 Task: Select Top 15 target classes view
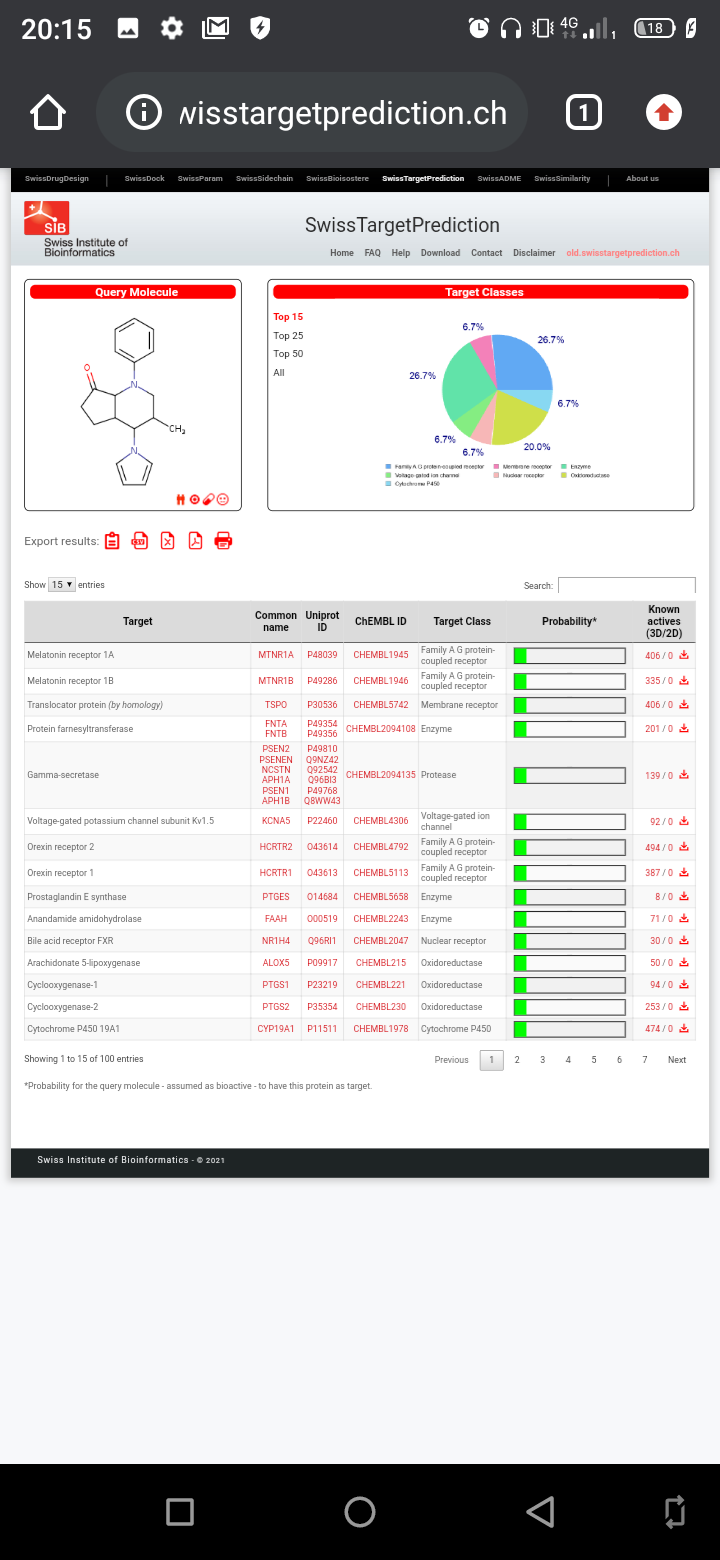[288, 317]
